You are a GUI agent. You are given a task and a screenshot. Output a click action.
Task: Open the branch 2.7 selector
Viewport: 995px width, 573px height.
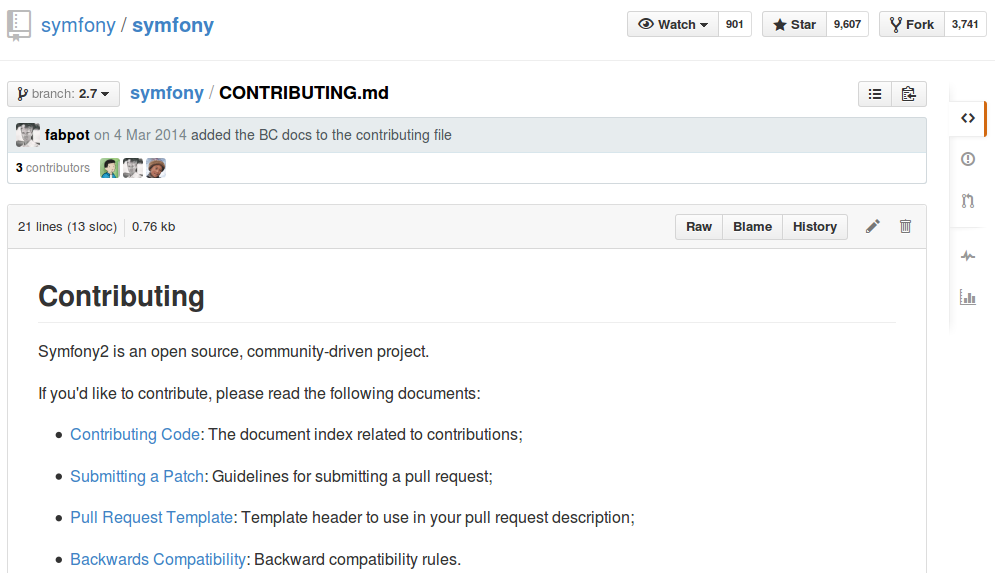click(63, 94)
